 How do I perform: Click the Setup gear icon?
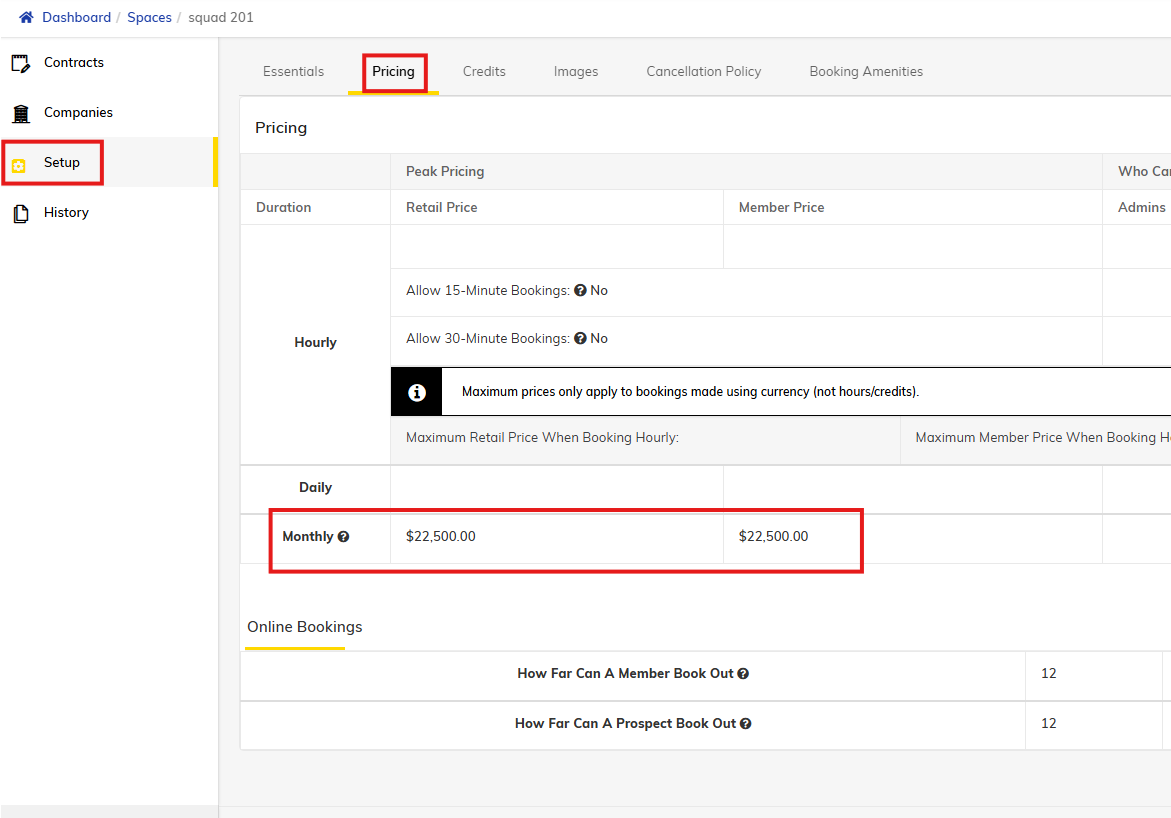[x=19, y=164]
